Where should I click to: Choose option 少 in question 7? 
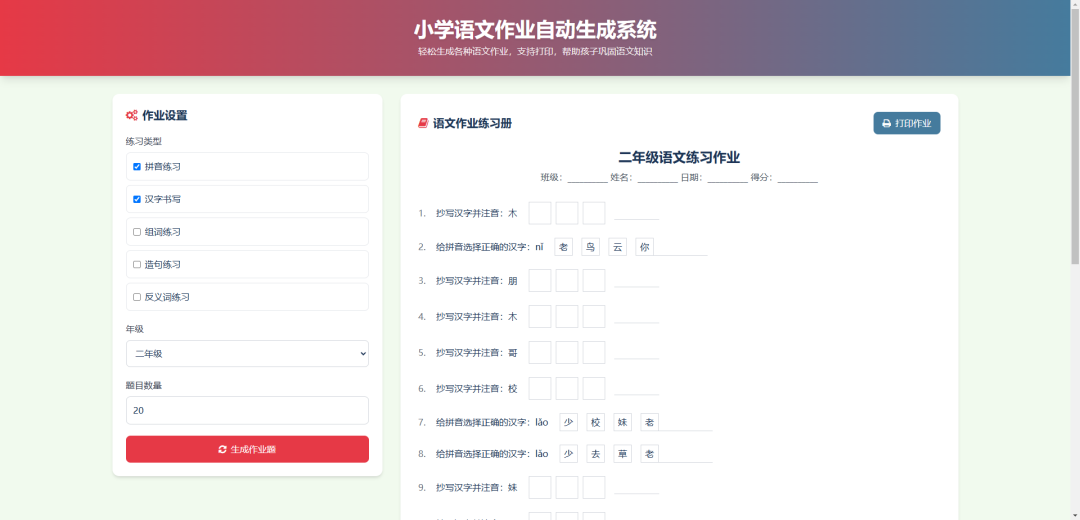pos(568,422)
